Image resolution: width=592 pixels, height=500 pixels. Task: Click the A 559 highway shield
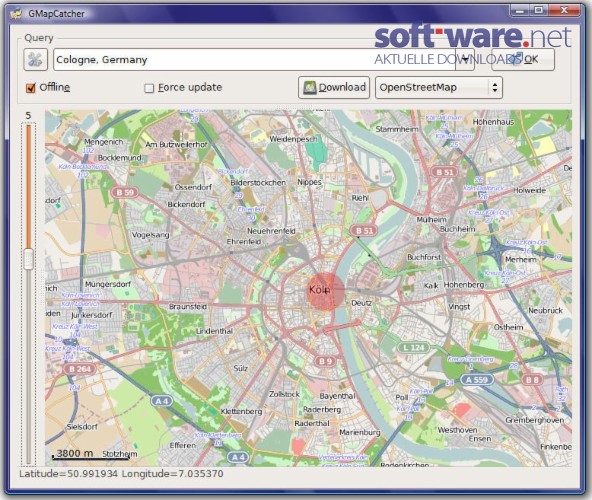click(x=476, y=380)
